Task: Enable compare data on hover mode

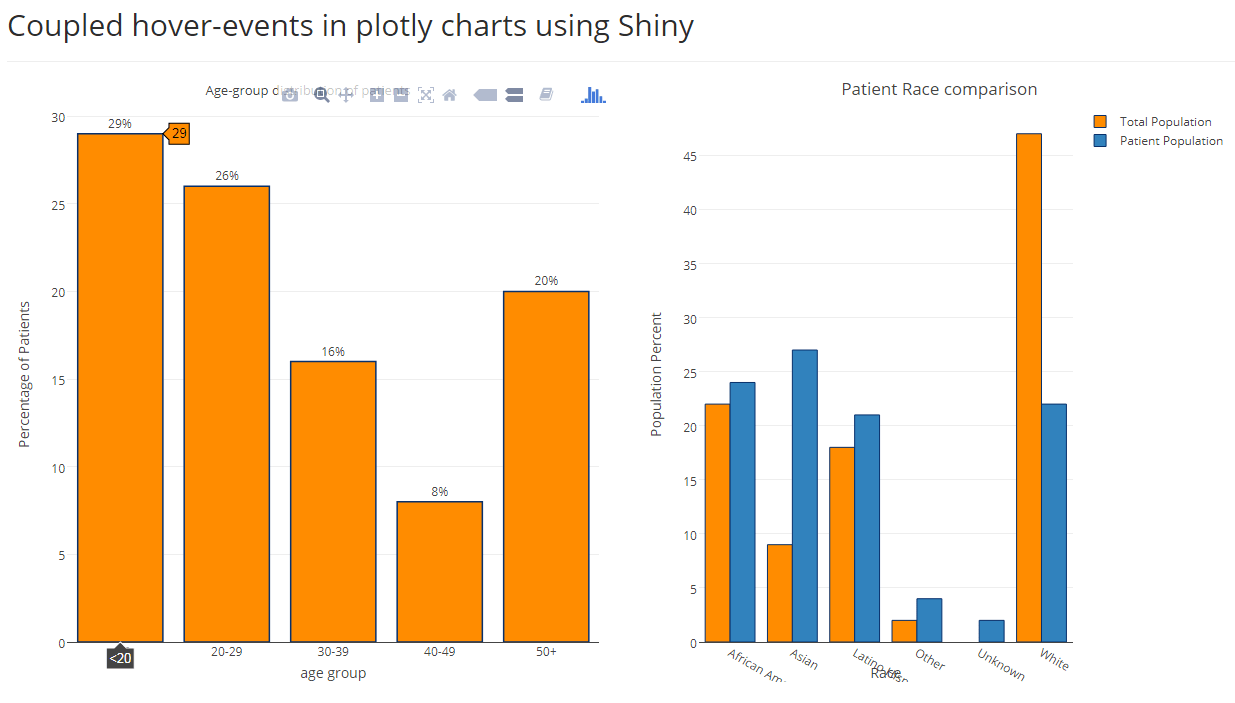Action: point(514,94)
